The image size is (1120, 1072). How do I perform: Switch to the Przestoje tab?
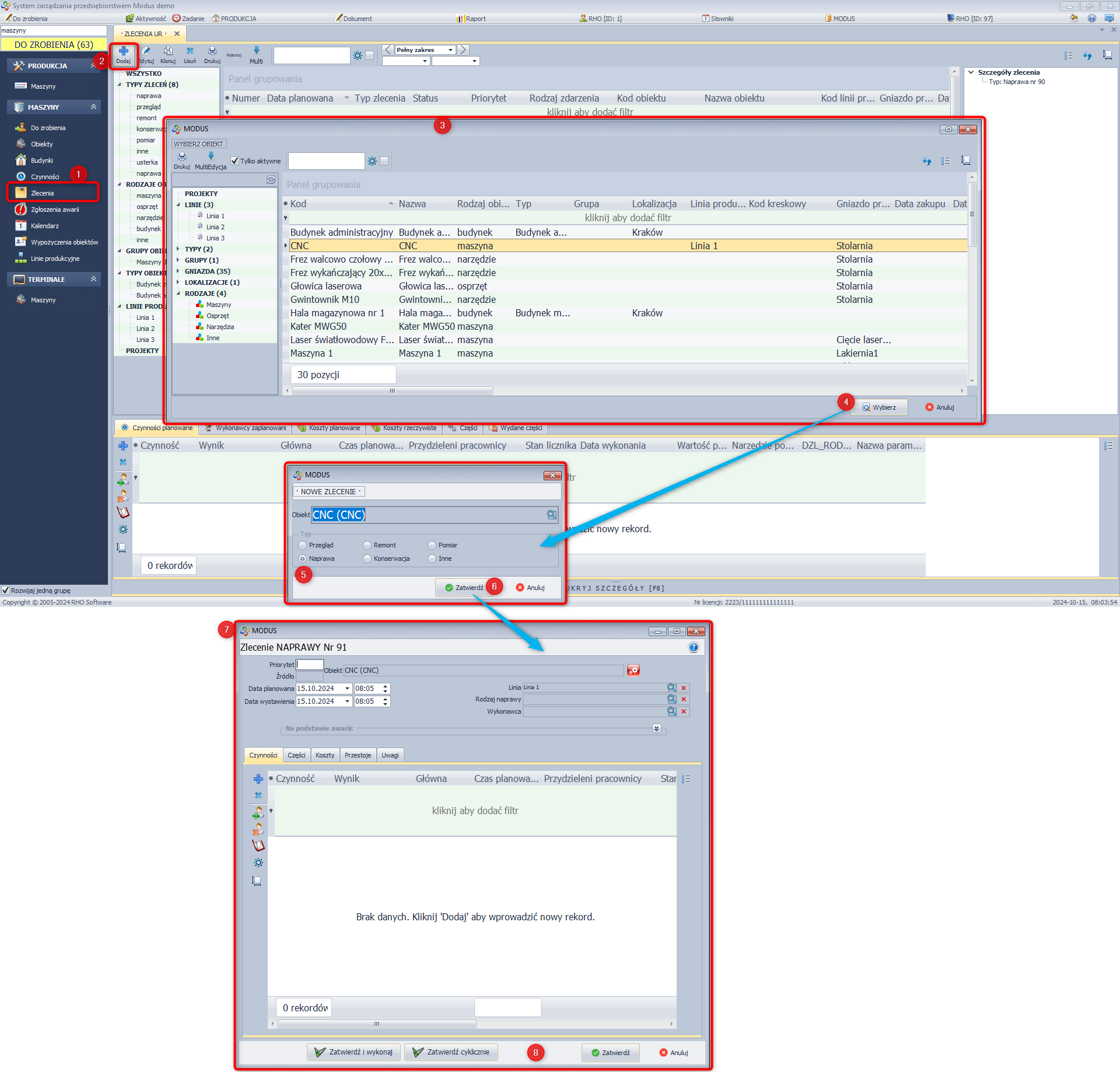358,755
